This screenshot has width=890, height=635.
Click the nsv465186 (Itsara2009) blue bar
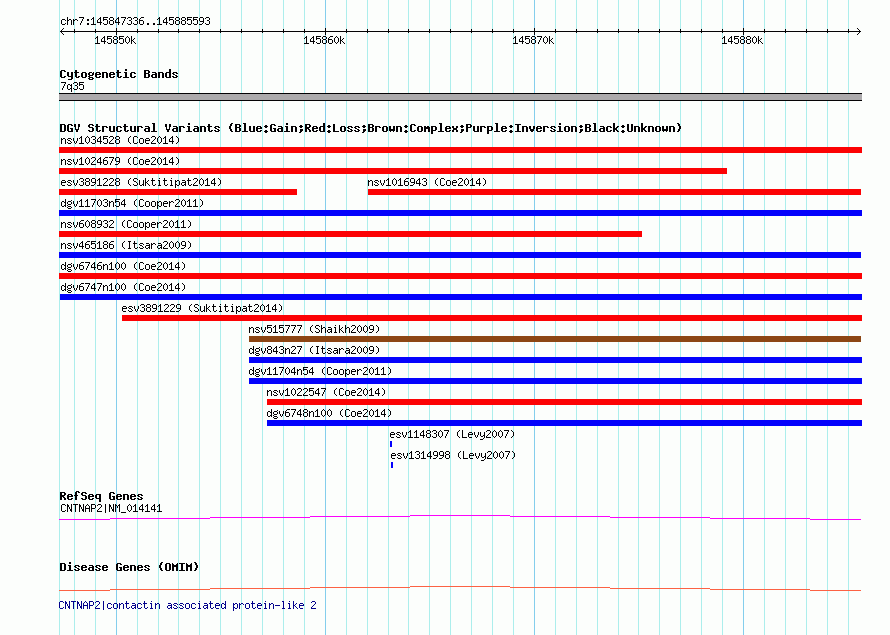pyautogui.click(x=460, y=255)
